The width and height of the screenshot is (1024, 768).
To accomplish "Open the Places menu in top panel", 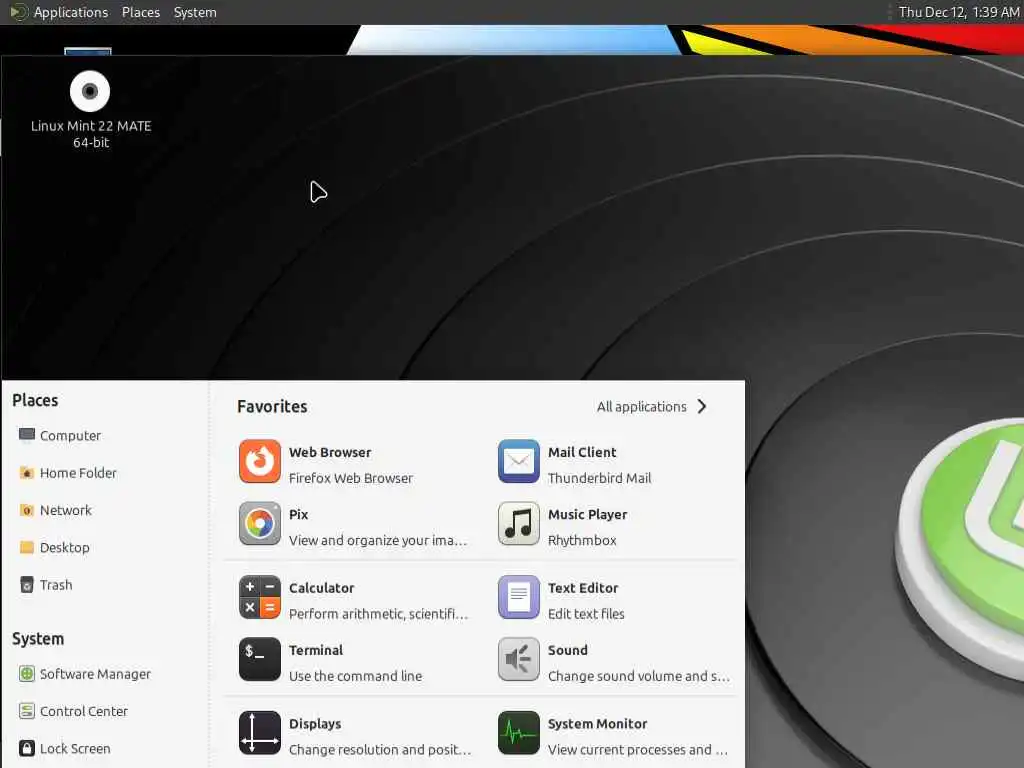I will pos(140,12).
